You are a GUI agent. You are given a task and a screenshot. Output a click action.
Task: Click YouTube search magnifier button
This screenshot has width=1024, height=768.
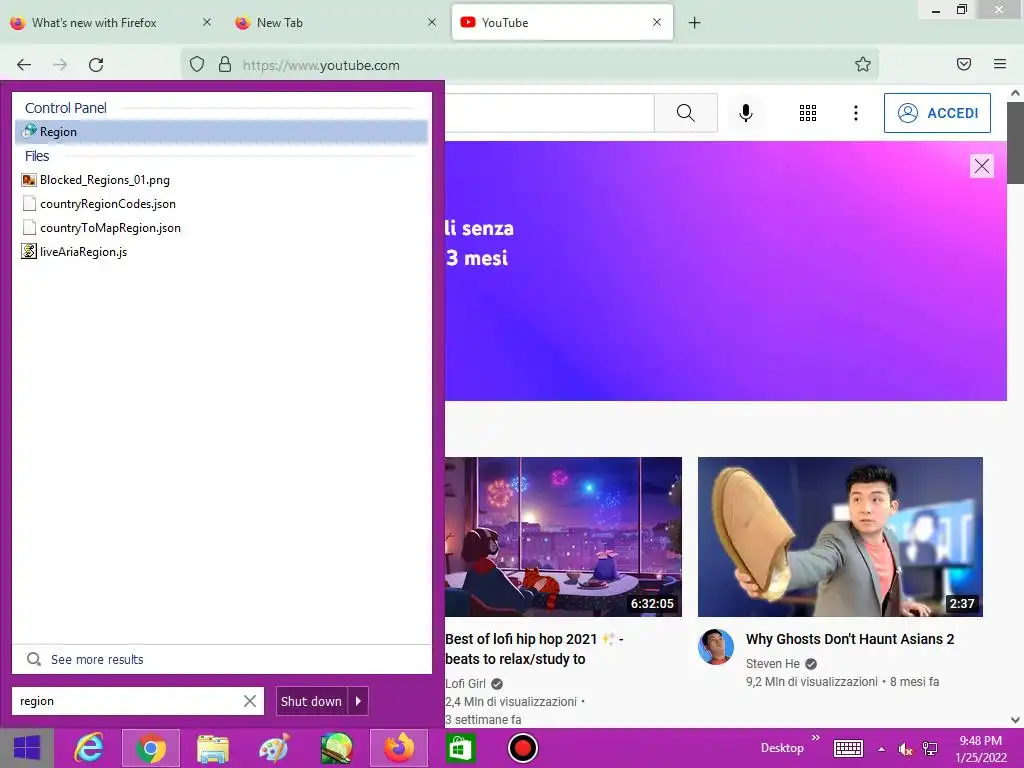pos(686,113)
